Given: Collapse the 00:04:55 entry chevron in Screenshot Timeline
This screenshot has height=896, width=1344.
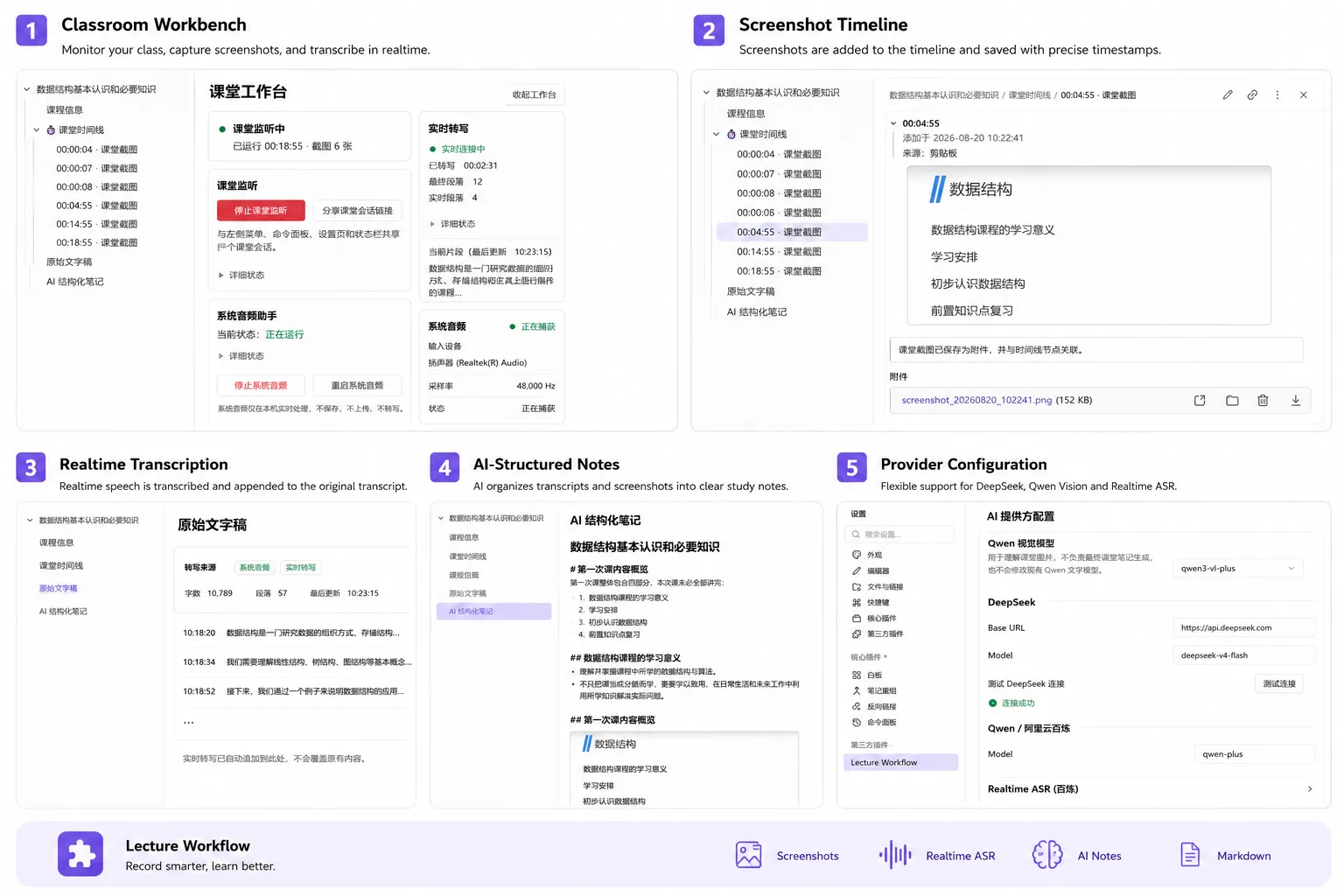Looking at the screenshot, I should pos(893,123).
